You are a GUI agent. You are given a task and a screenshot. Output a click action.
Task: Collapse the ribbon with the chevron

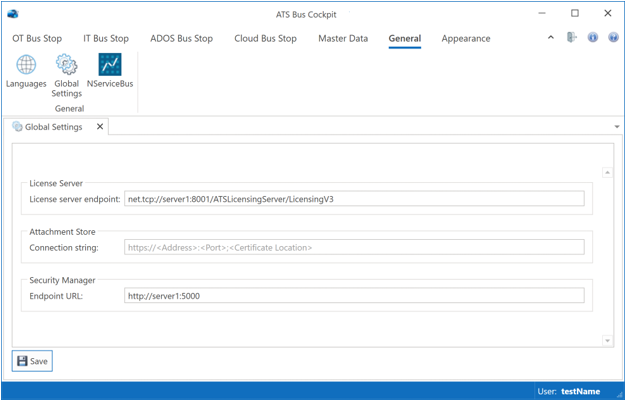coord(550,38)
